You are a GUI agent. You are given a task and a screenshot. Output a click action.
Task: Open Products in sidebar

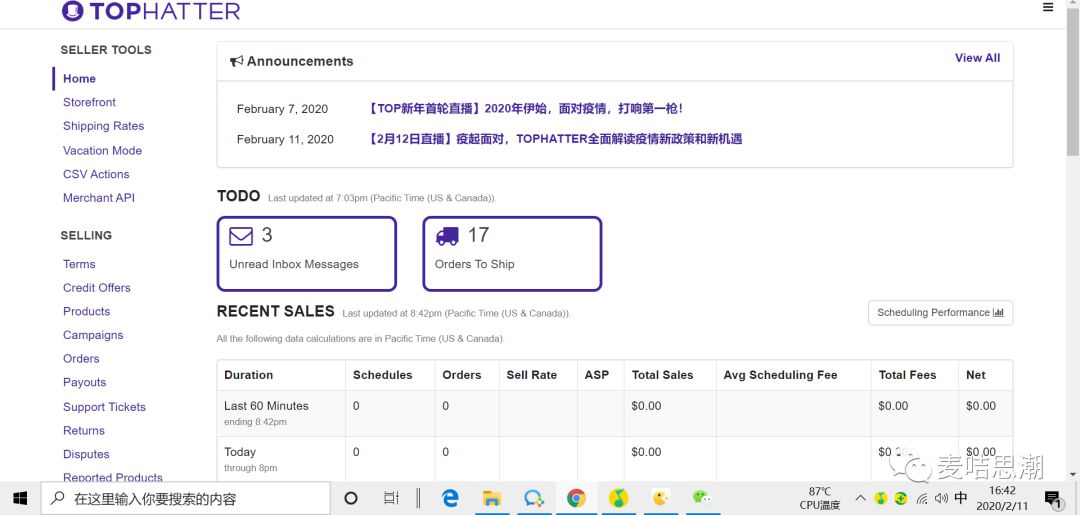click(x=86, y=311)
